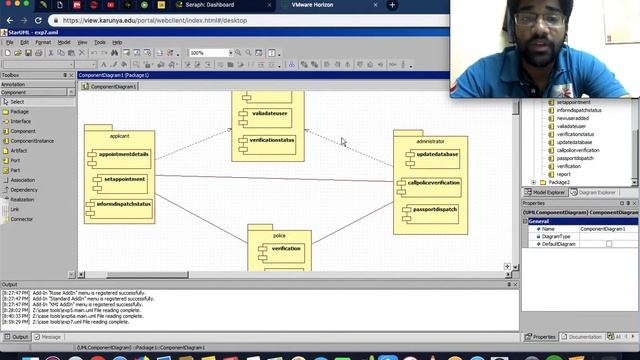Screen dimensions: 640x360
Task: Open the File menu
Action: tap(9, 42)
